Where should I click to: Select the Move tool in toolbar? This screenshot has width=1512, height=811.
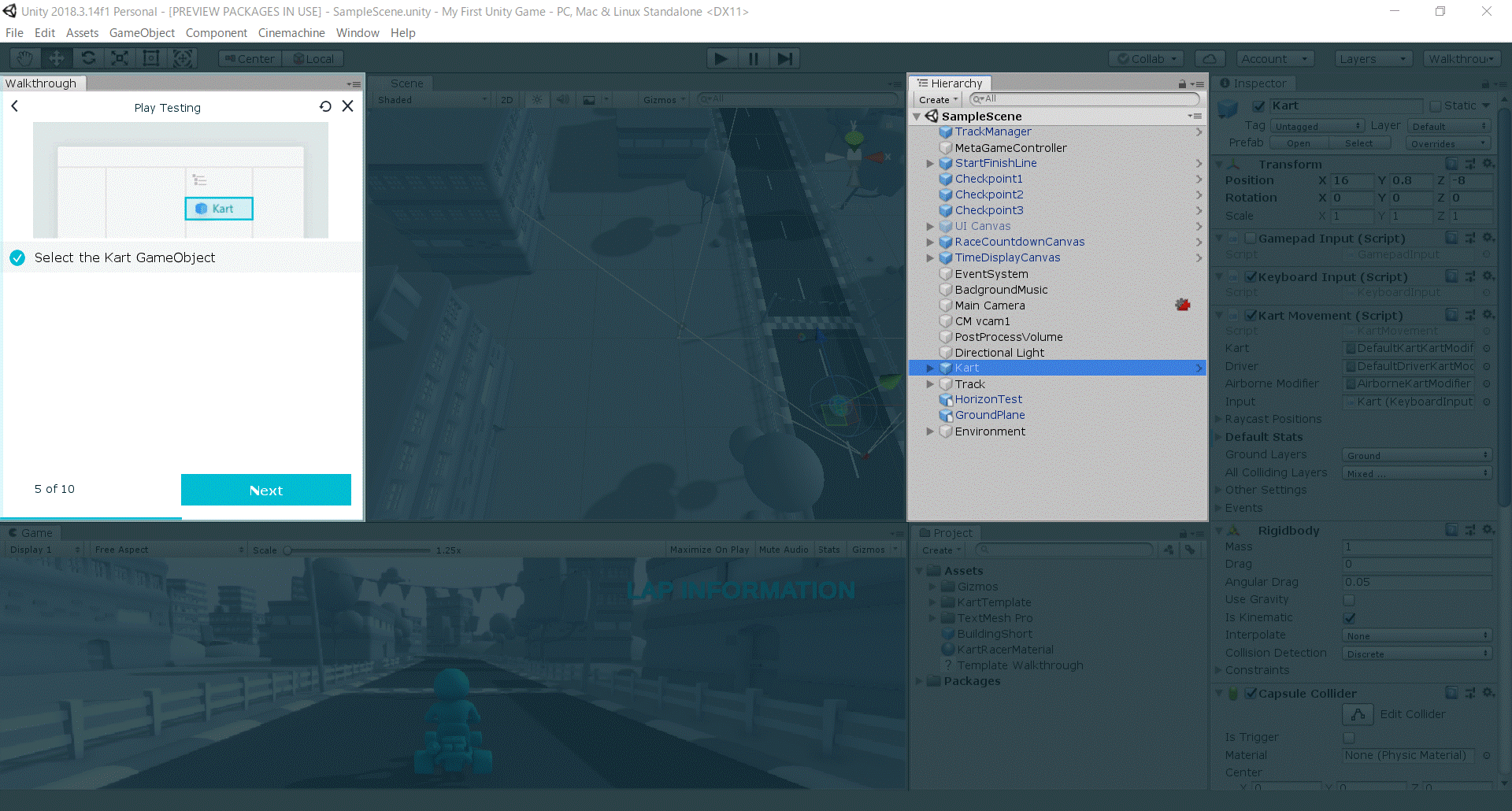pos(57,58)
